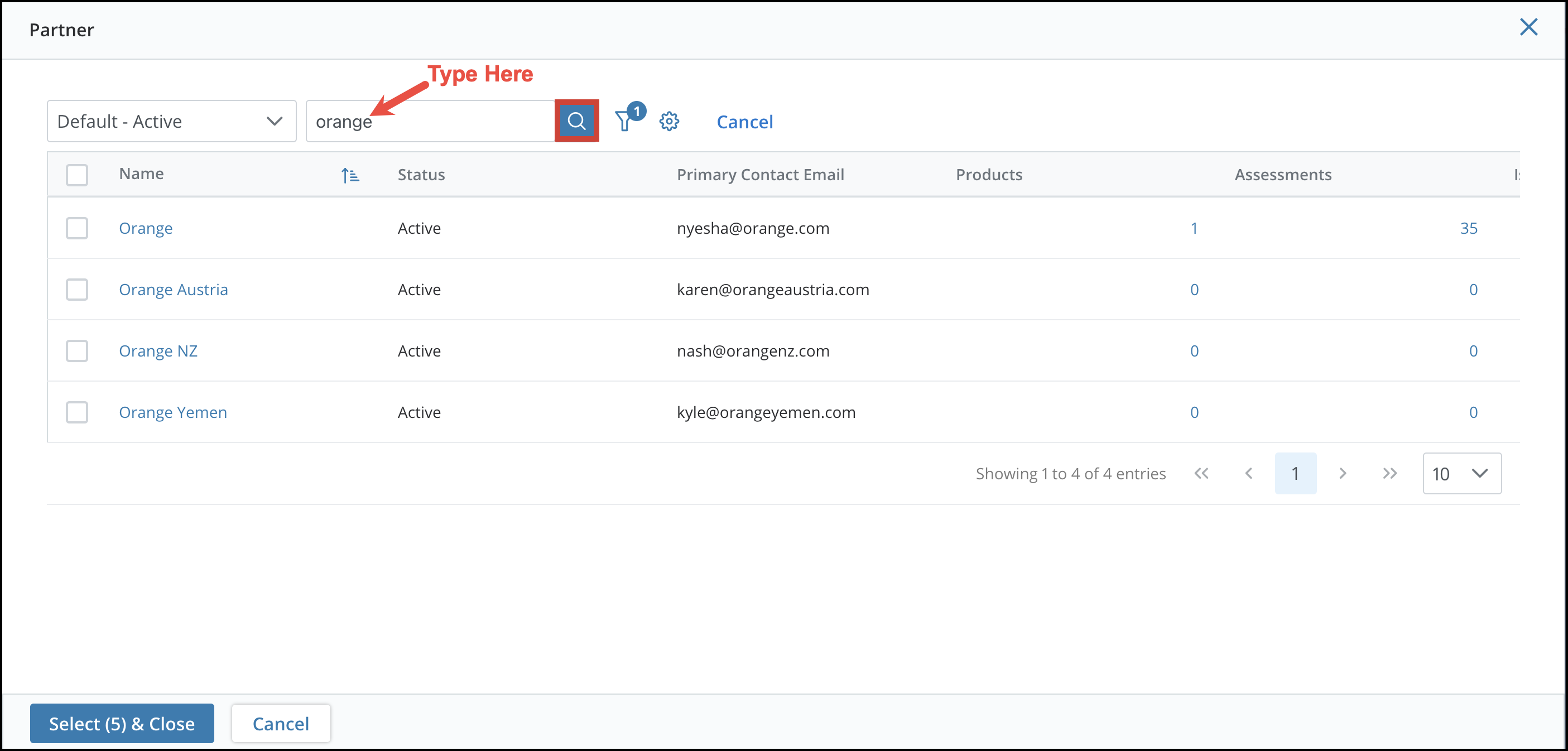Click the sort icon on Name column
The height and width of the screenshot is (751, 1568).
coord(350,175)
